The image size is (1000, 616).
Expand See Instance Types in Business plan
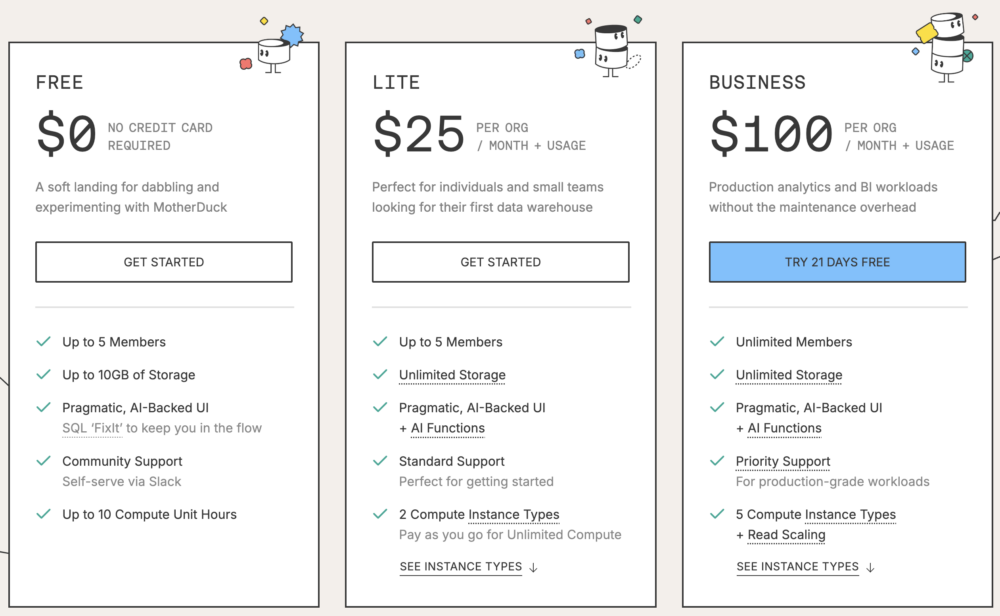coord(798,567)
